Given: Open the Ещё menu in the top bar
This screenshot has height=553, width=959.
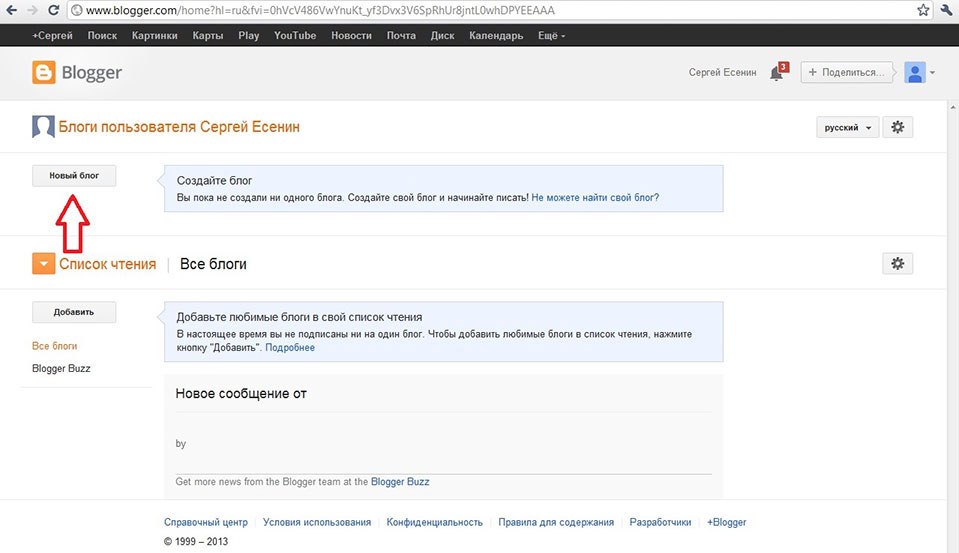Looking at the screenshot, I should point(551,35).
